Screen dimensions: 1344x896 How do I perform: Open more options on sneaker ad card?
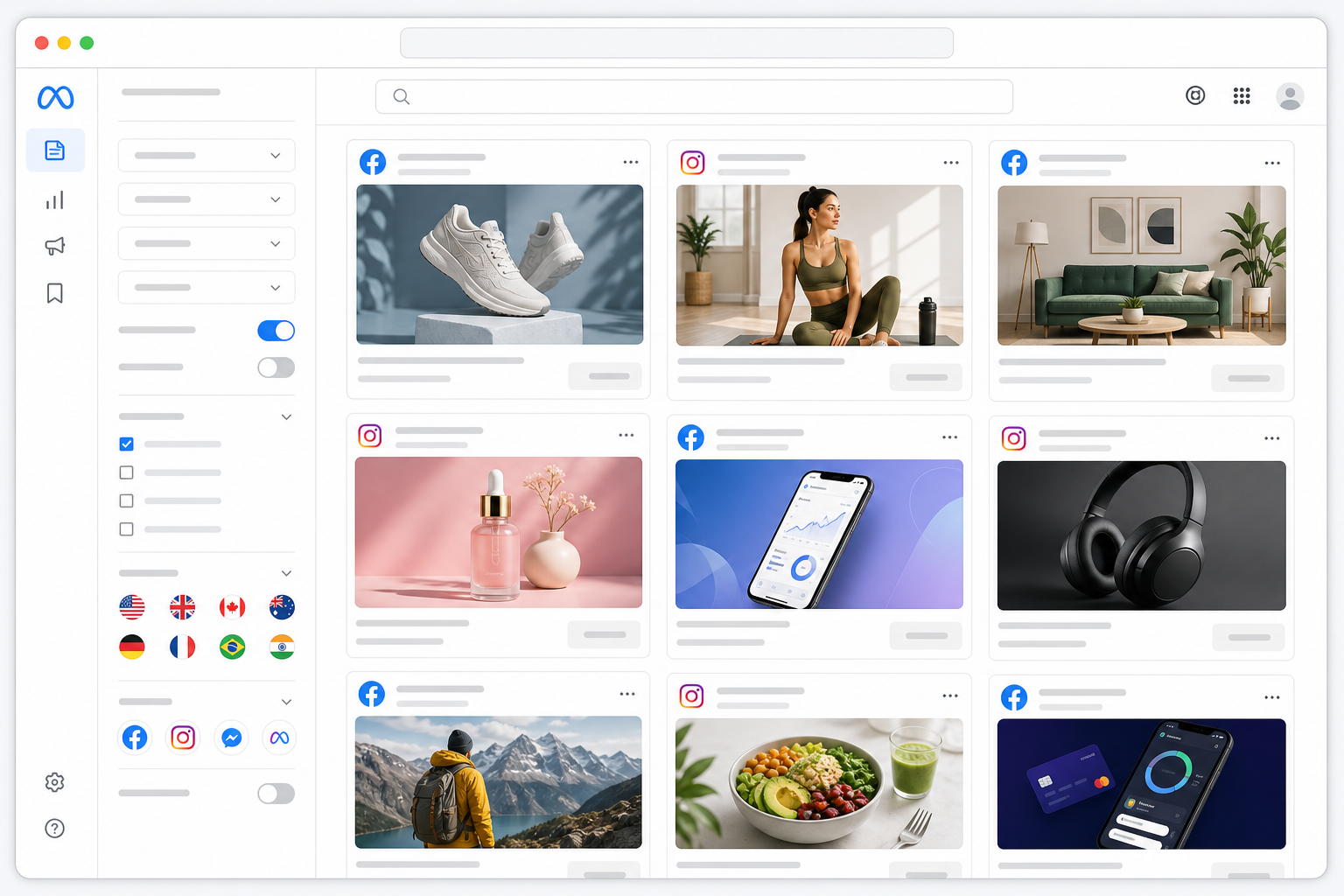click(x=631, y=162)
